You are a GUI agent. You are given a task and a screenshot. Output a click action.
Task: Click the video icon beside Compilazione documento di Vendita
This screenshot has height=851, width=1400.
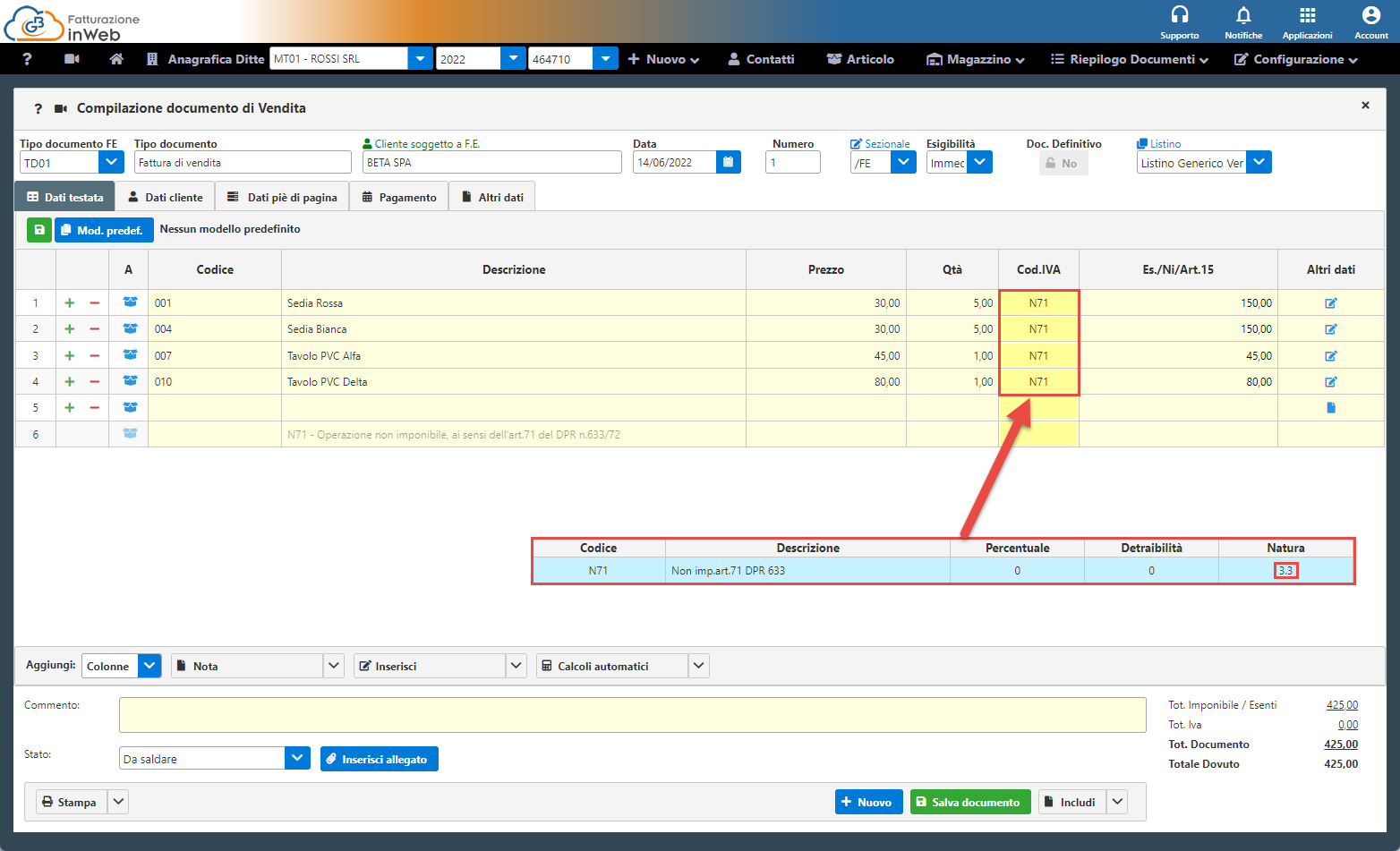pos(61,108)
